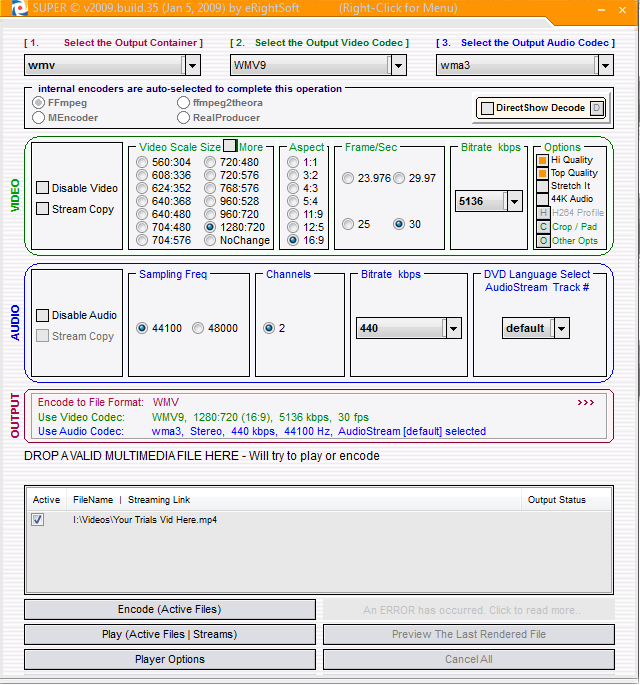The width and height of the screenshot is (640, 685).
Task: Select the 2 channels radio
Action: click(269, 328)
